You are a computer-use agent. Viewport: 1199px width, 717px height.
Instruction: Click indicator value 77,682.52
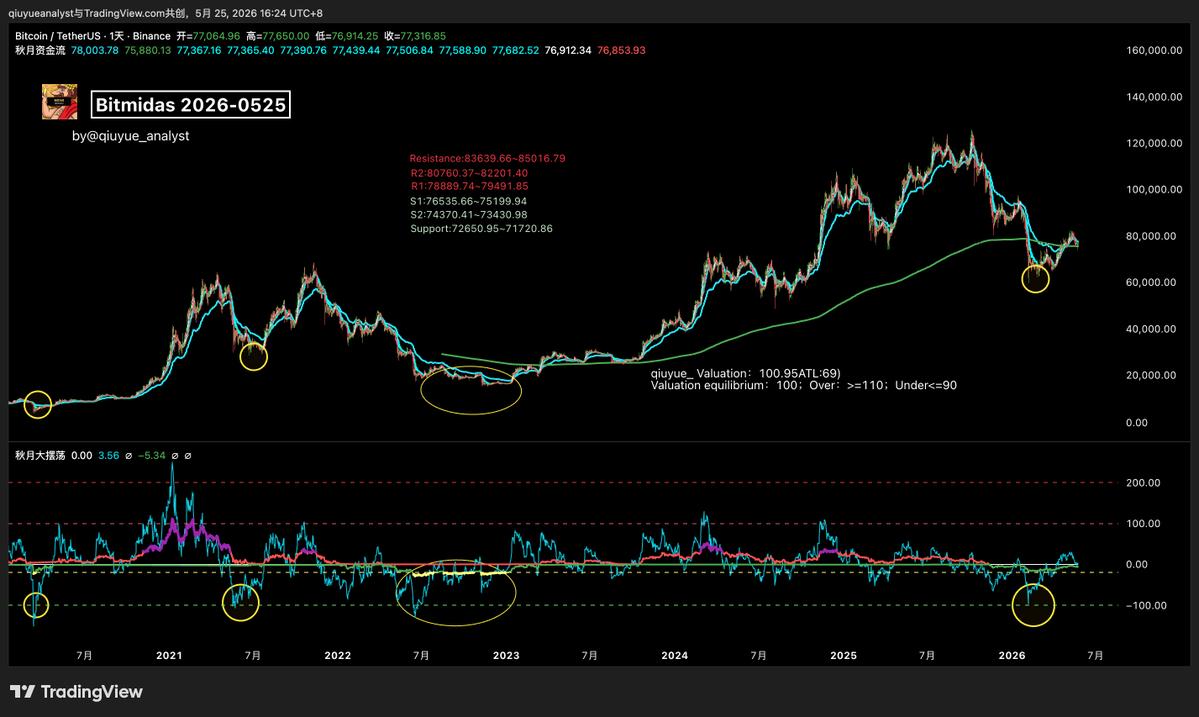(x=515, y=50)
